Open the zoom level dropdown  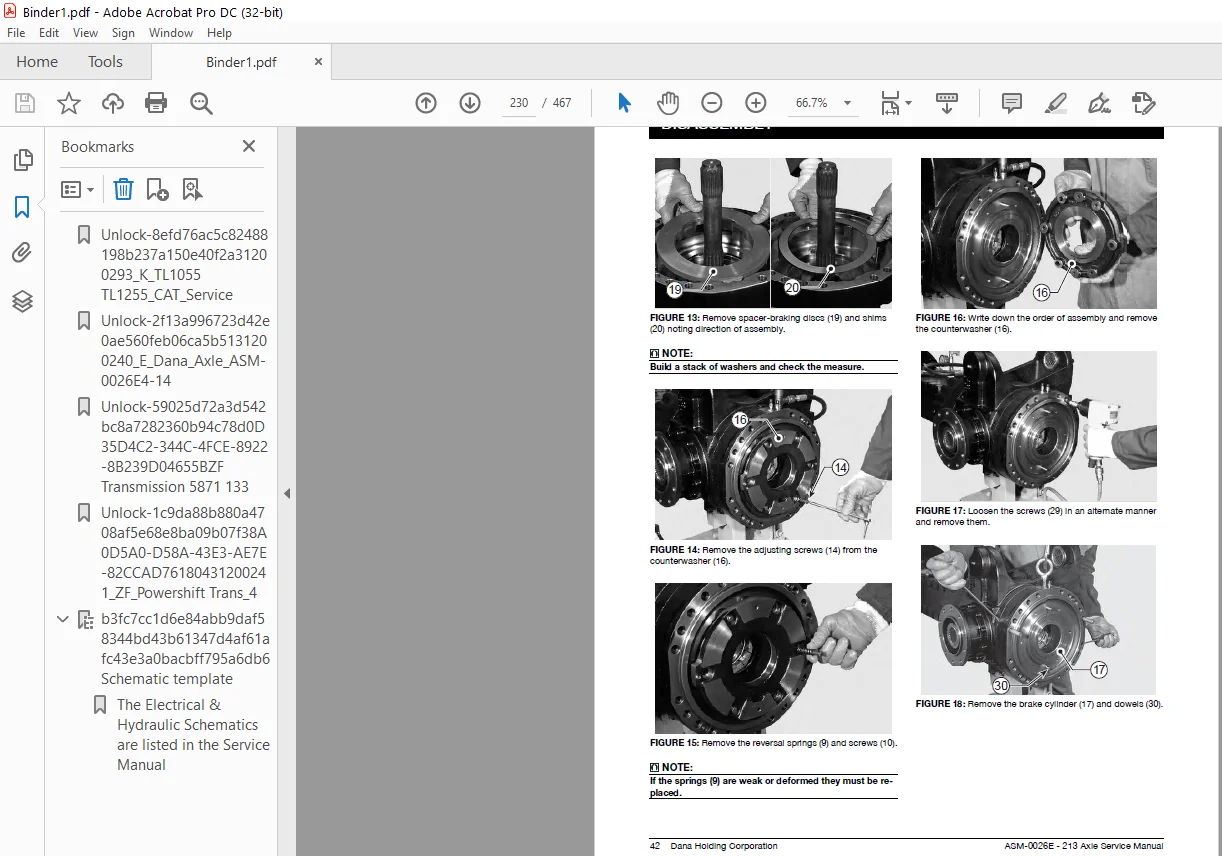point(847,103)
